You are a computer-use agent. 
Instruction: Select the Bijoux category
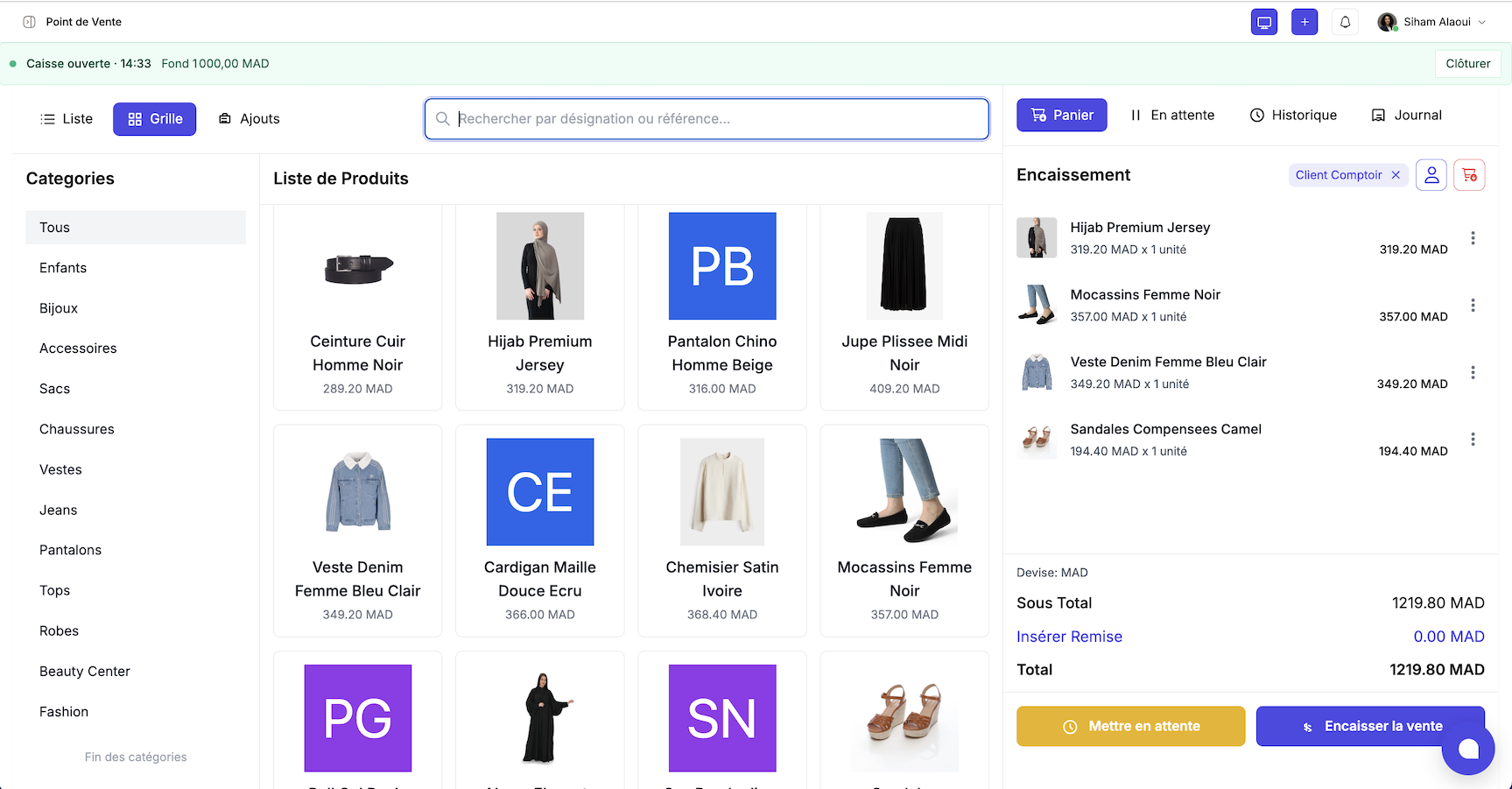pyautogui.click(x=136, y=308)
